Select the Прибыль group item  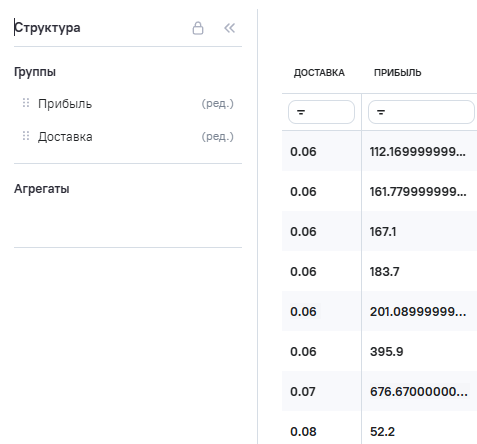65,104
